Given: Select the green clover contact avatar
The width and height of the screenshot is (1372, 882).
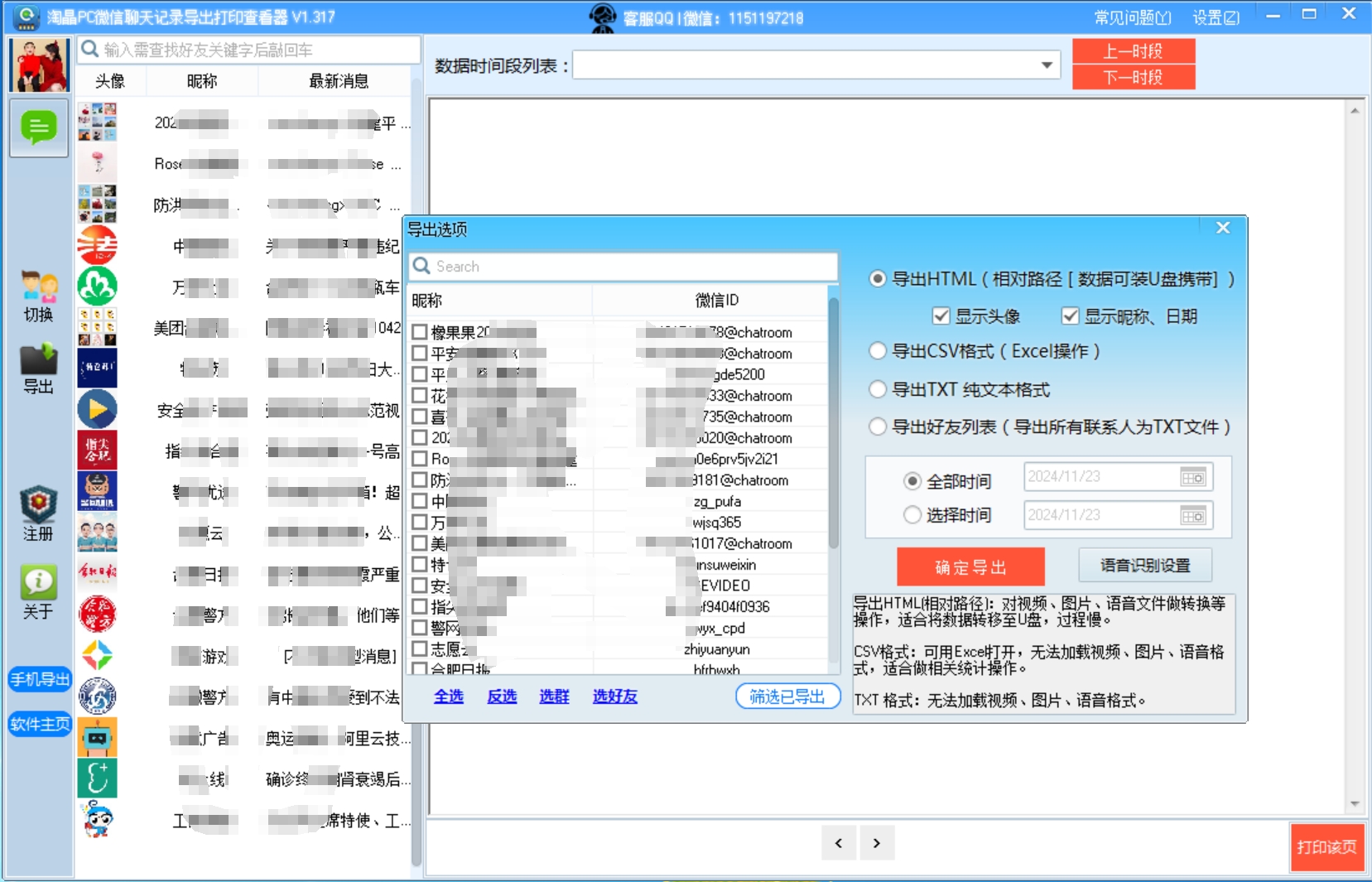Looking at the screenshot, I should (x=97, y=287).
